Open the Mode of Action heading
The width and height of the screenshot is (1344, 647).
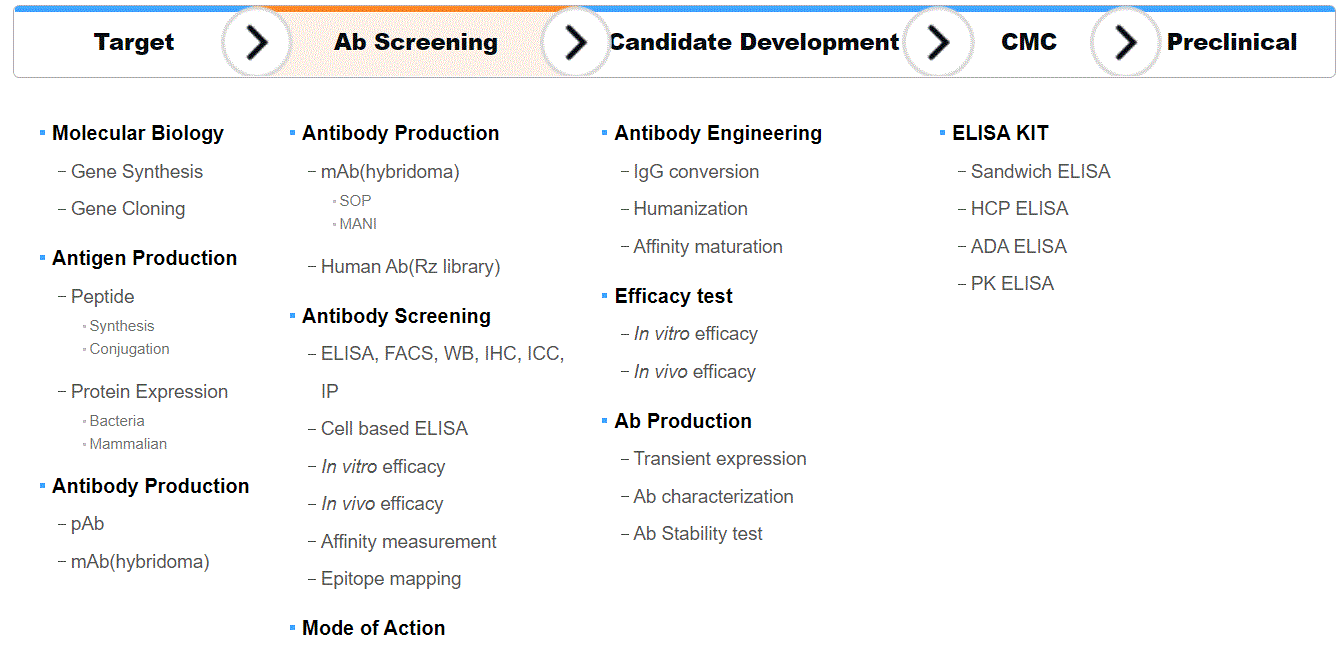click(x=374, y=628)
